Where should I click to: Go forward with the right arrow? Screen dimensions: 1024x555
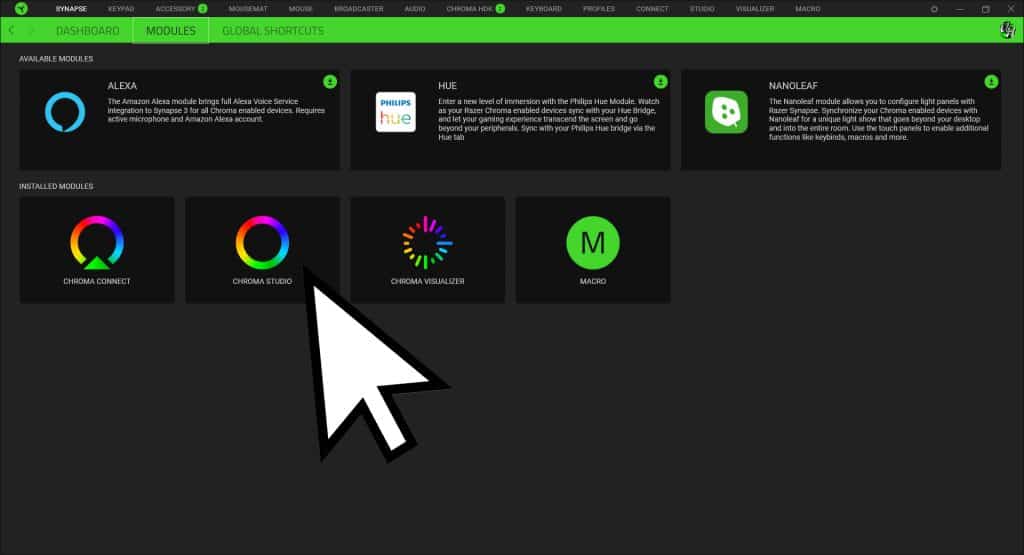click(x=31, y=31)
